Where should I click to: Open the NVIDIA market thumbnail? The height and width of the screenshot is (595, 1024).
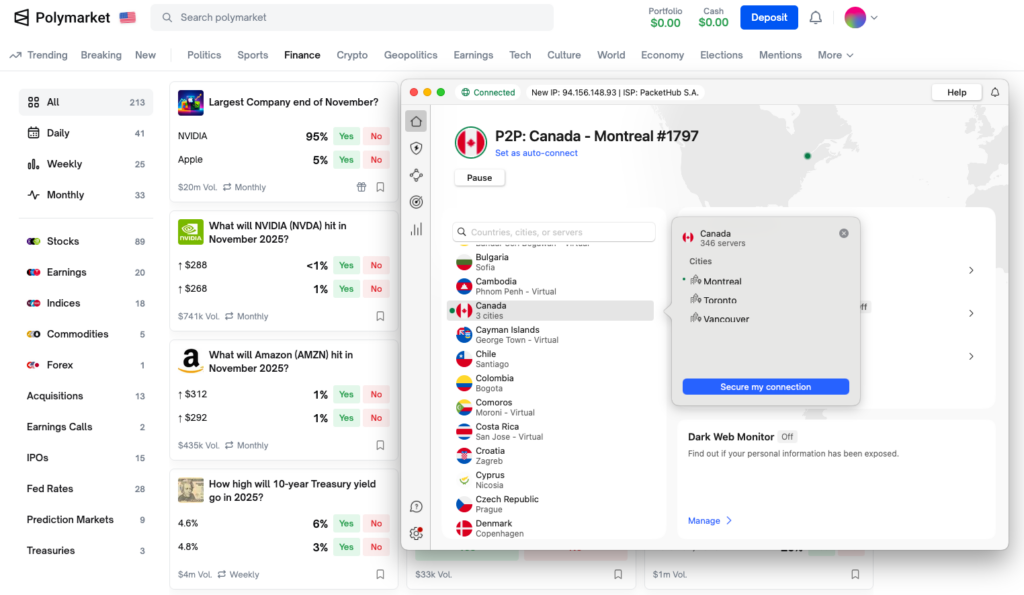click(191, 232)
